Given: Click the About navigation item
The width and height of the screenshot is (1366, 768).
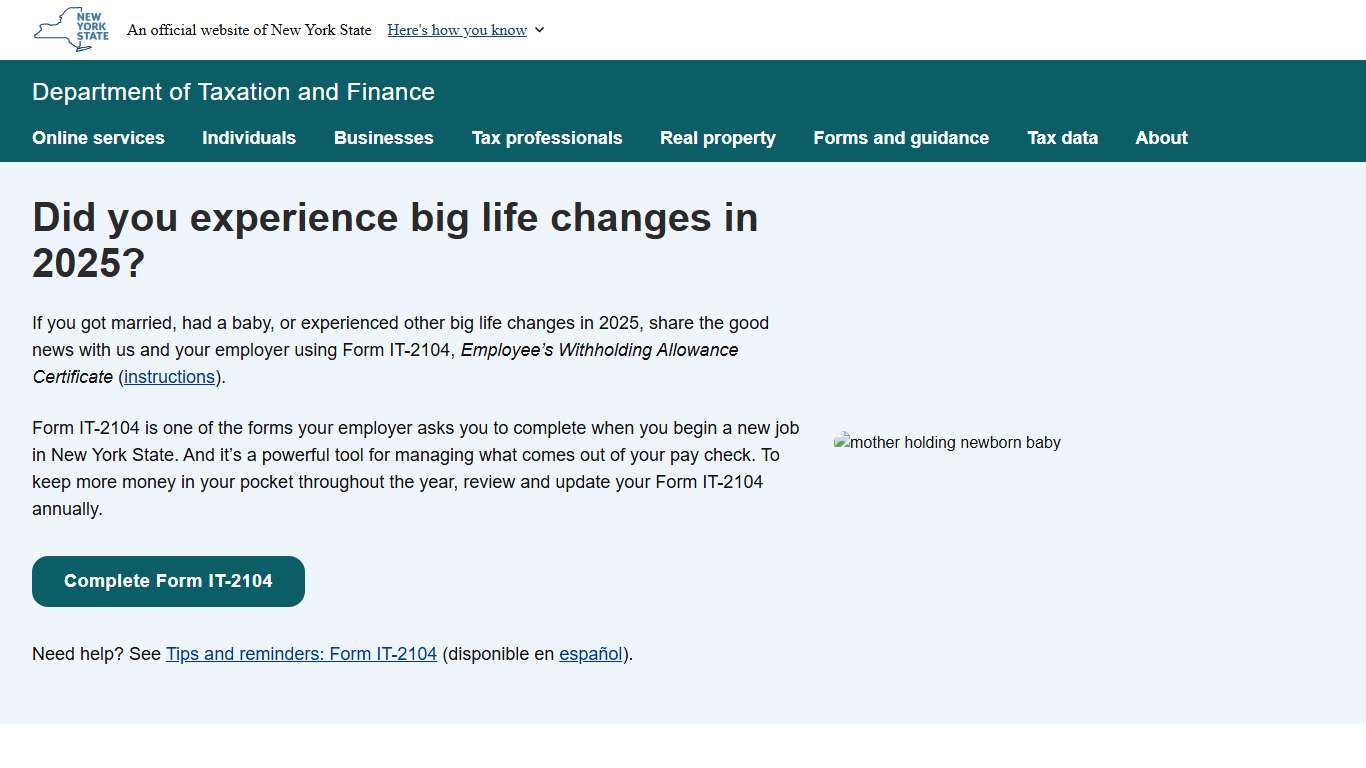Looking at the screenshot, I should pos(1161,138).
